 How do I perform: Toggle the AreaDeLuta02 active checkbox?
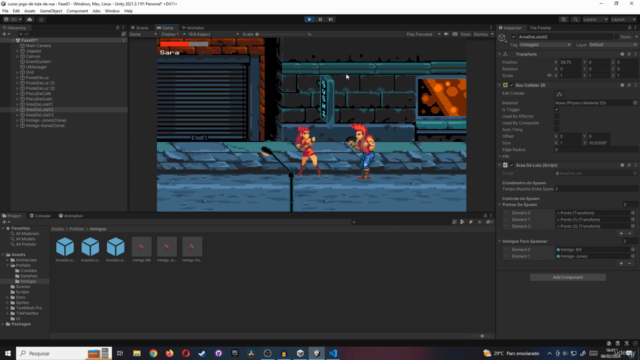514,37
